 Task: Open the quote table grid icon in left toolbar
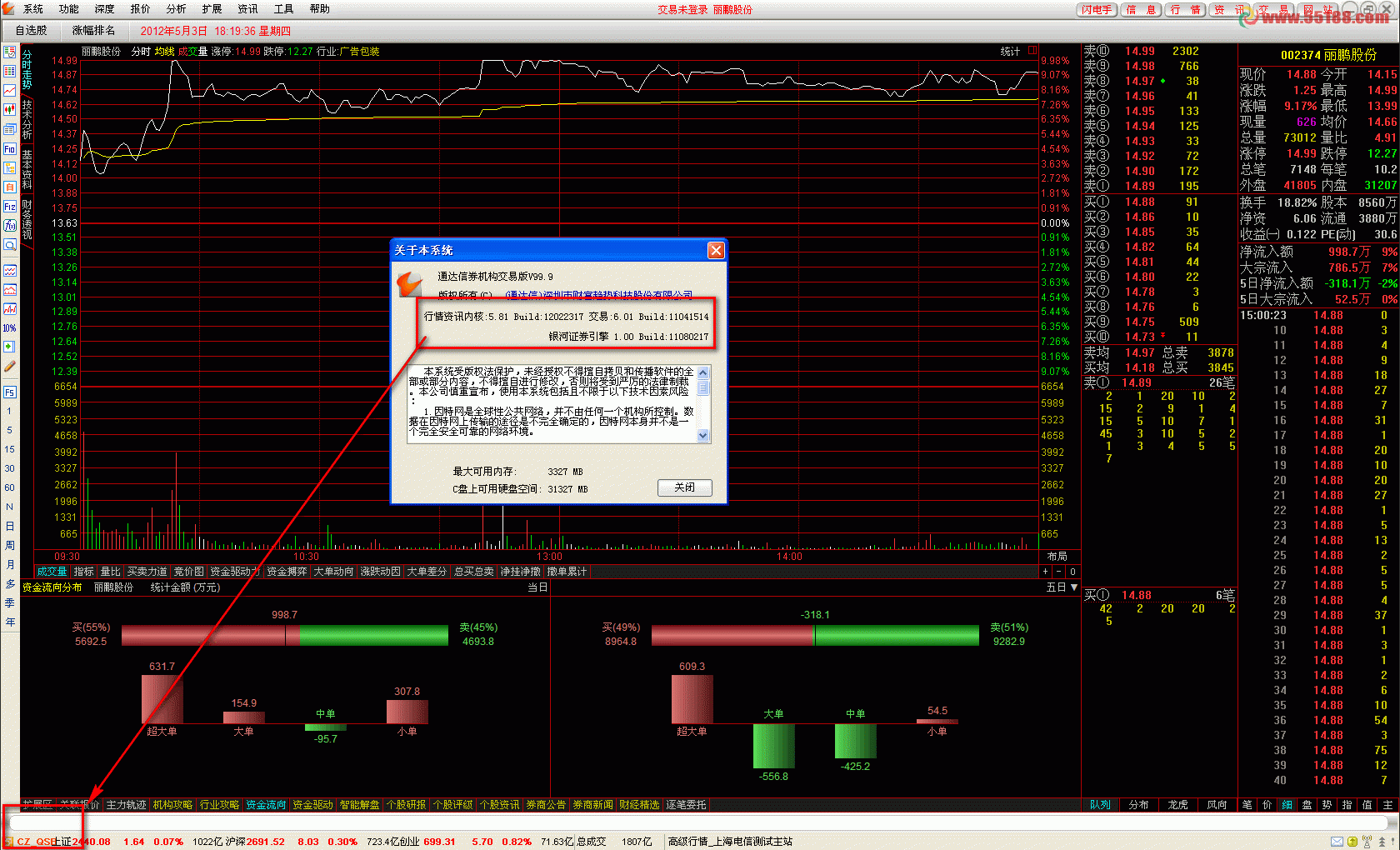[10, 71]
